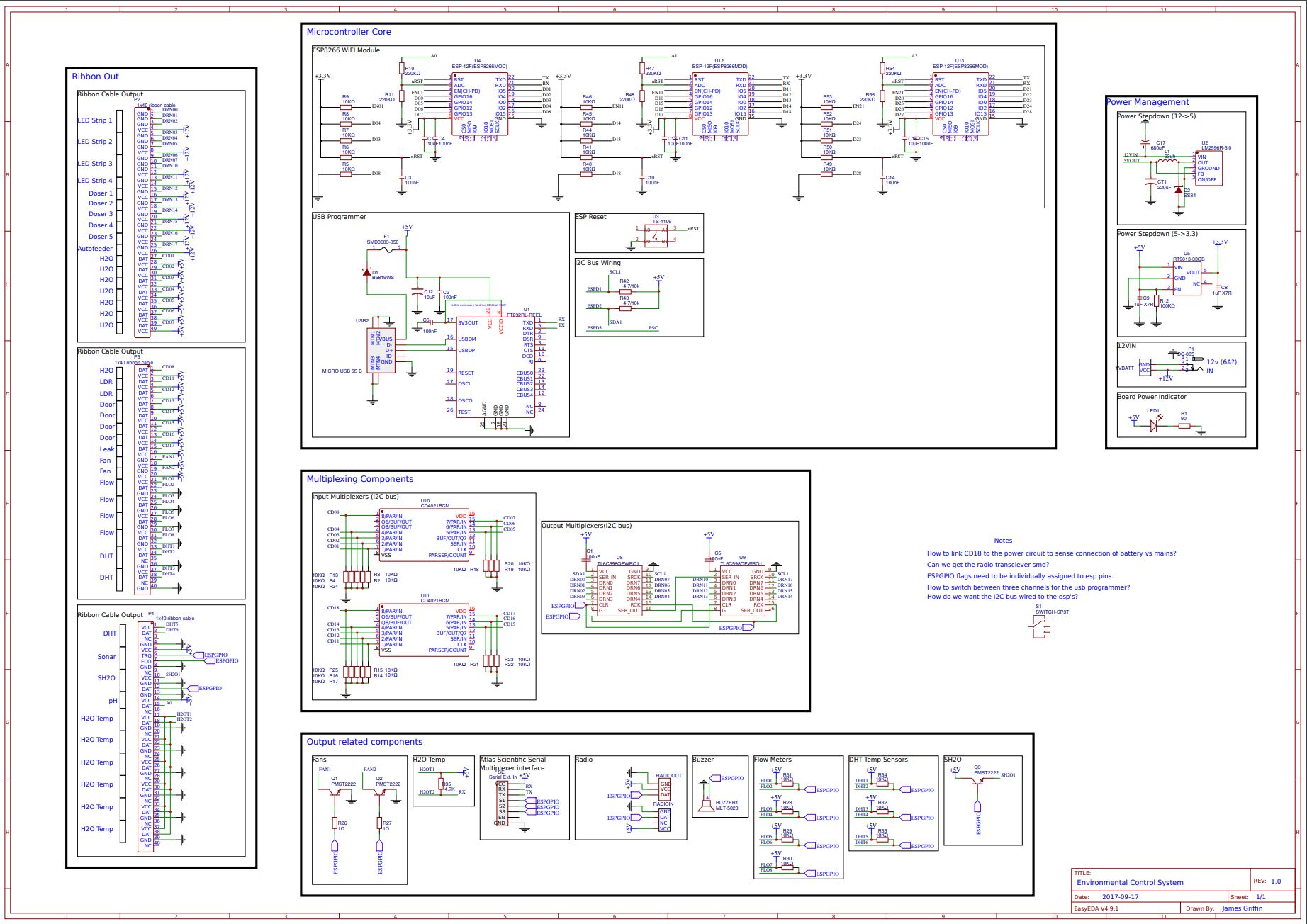Click the 'ESP Reset' block label

coord(590,217)
